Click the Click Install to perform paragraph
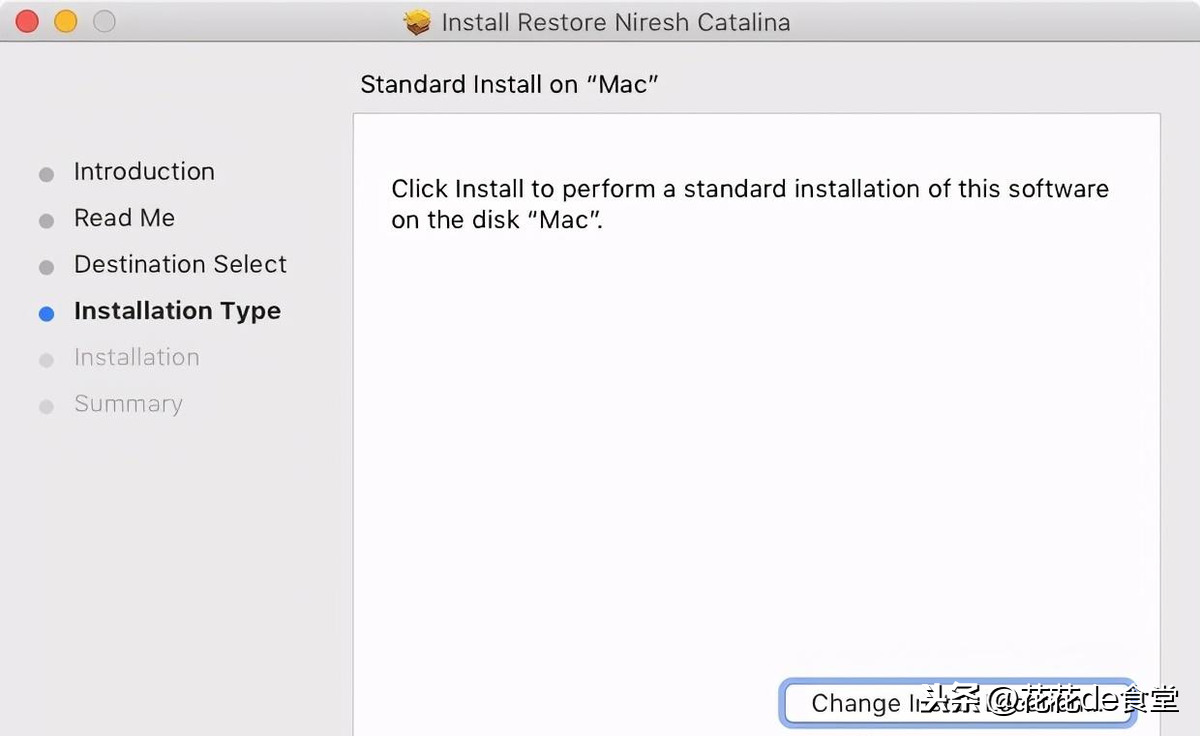1200x736 pixels. tap(749, 203)
